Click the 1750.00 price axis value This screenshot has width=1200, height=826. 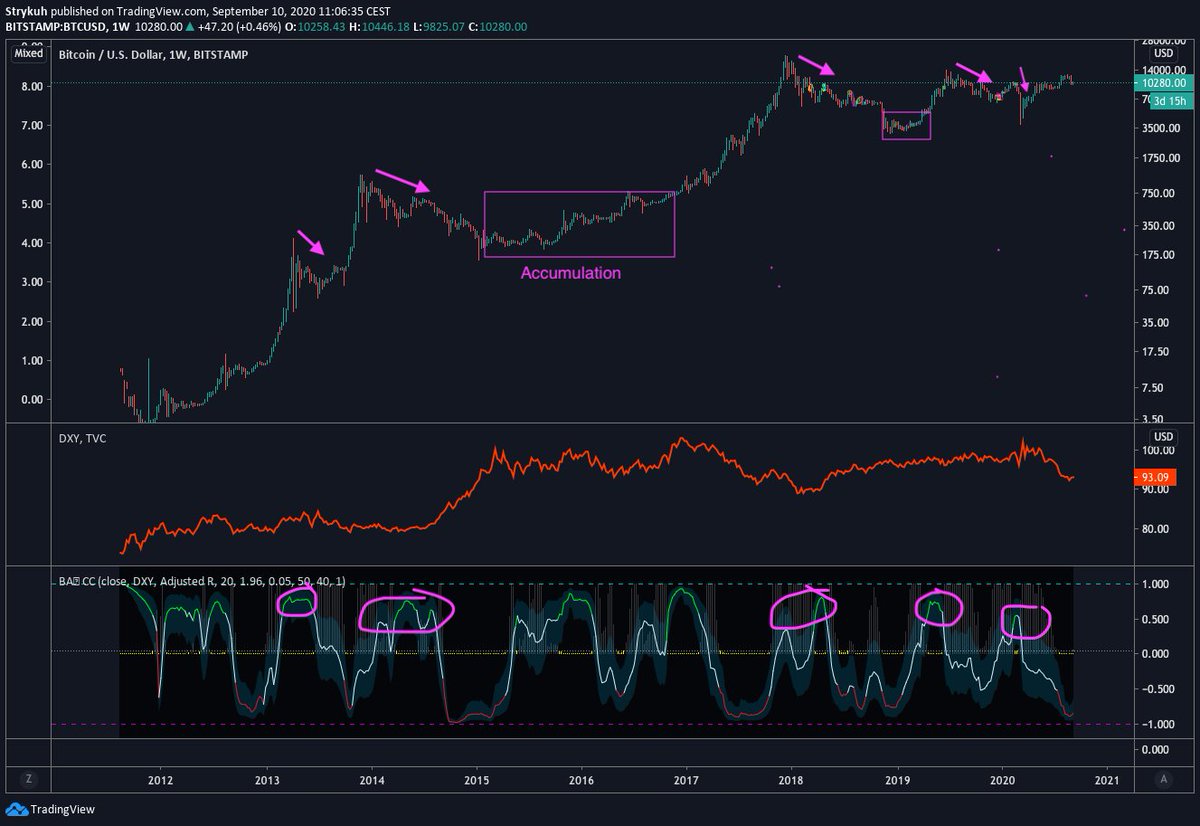1160,160
